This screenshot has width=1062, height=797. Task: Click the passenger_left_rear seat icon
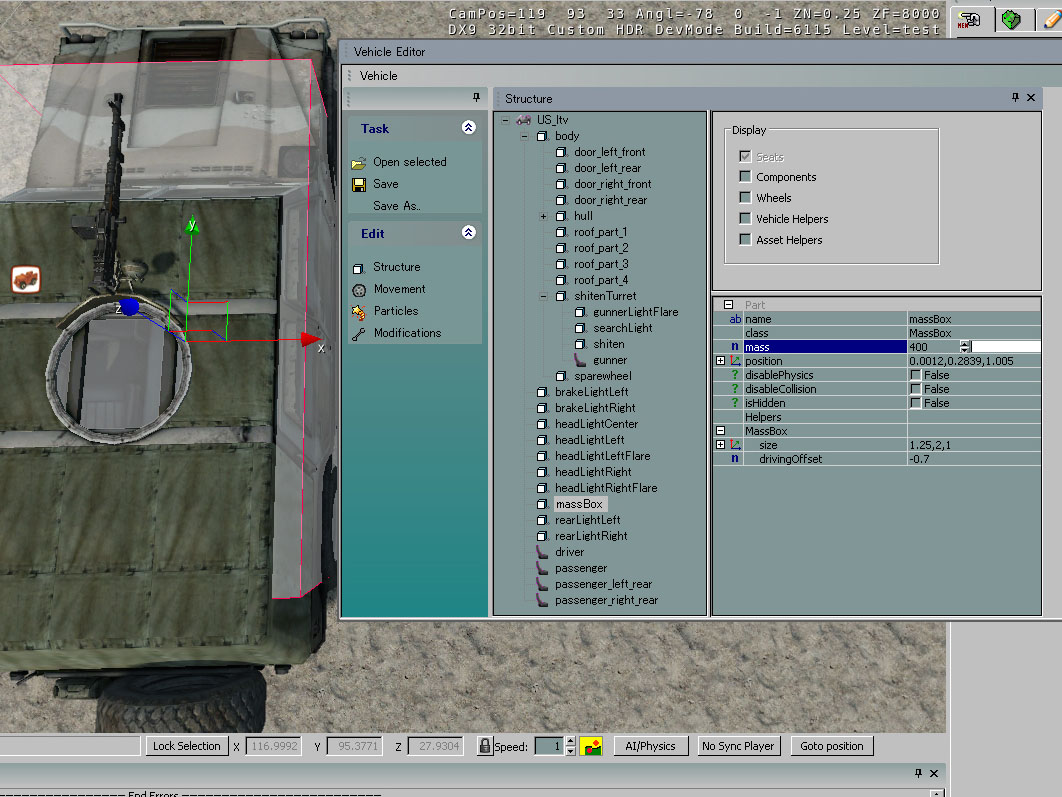(x=542, y=584)
